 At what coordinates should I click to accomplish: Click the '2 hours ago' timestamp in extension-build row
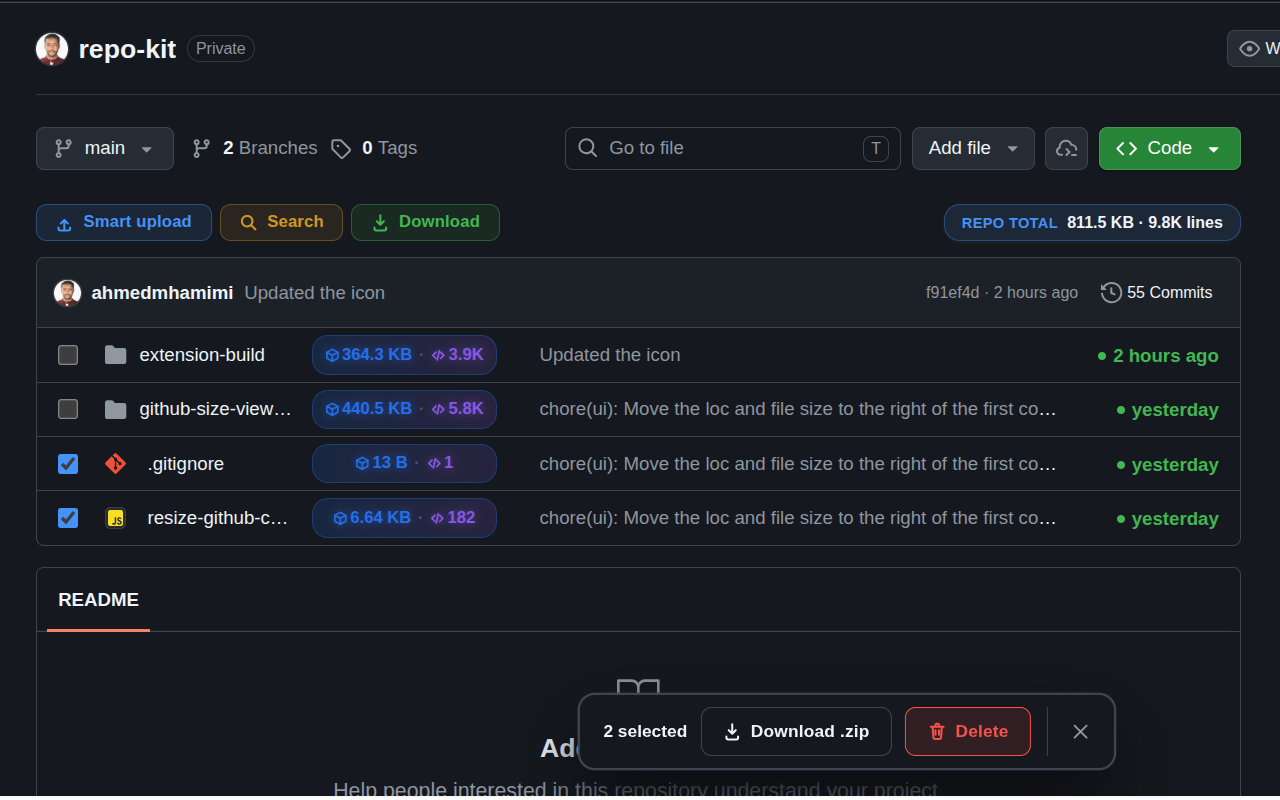[1158, 356]
